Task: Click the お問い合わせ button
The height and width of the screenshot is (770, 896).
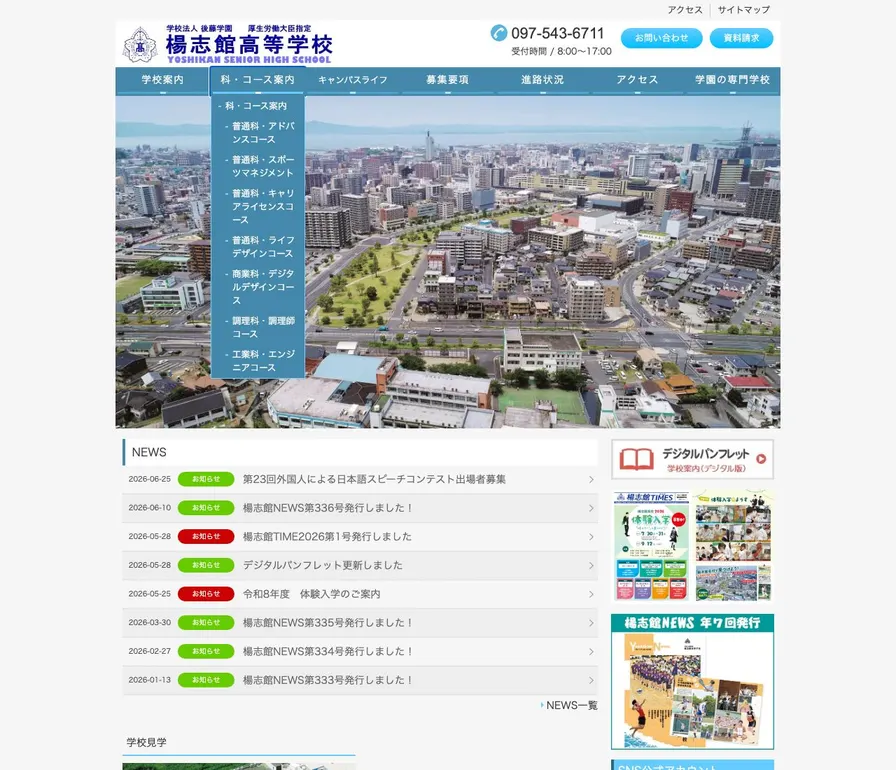Action: click(x=662, y=38)
